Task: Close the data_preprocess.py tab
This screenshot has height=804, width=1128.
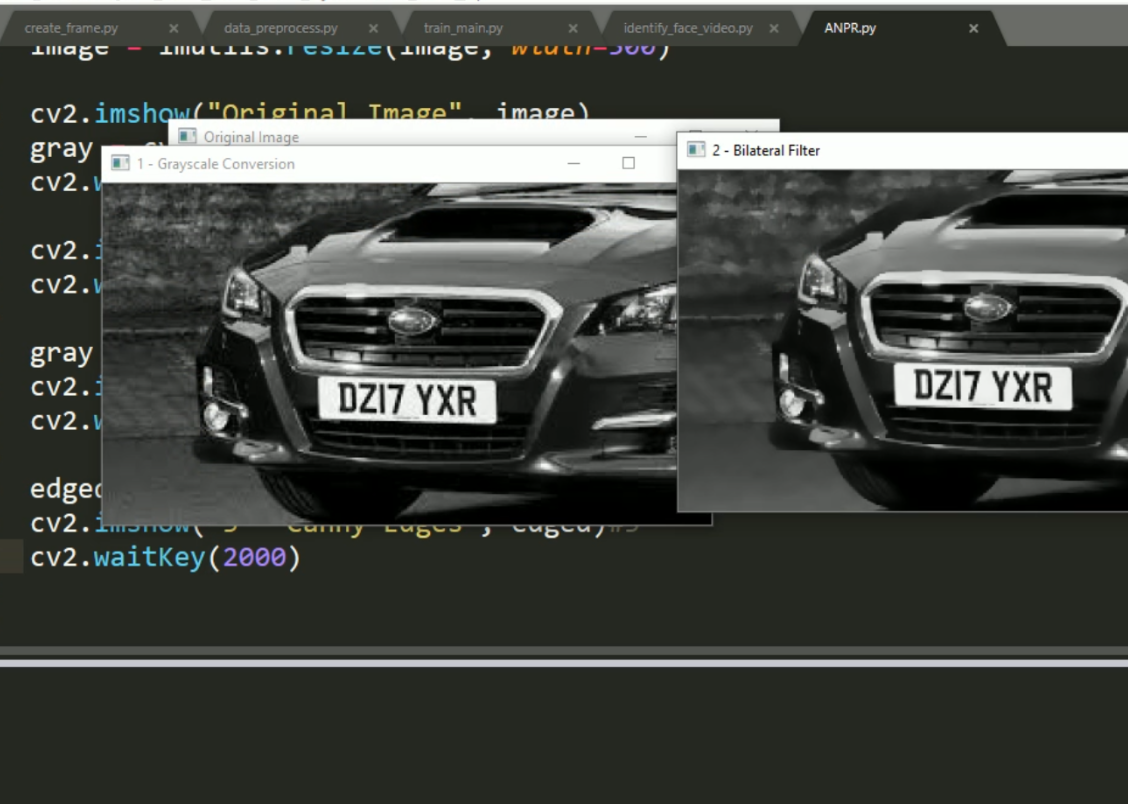Action: [x=373, y=29]
